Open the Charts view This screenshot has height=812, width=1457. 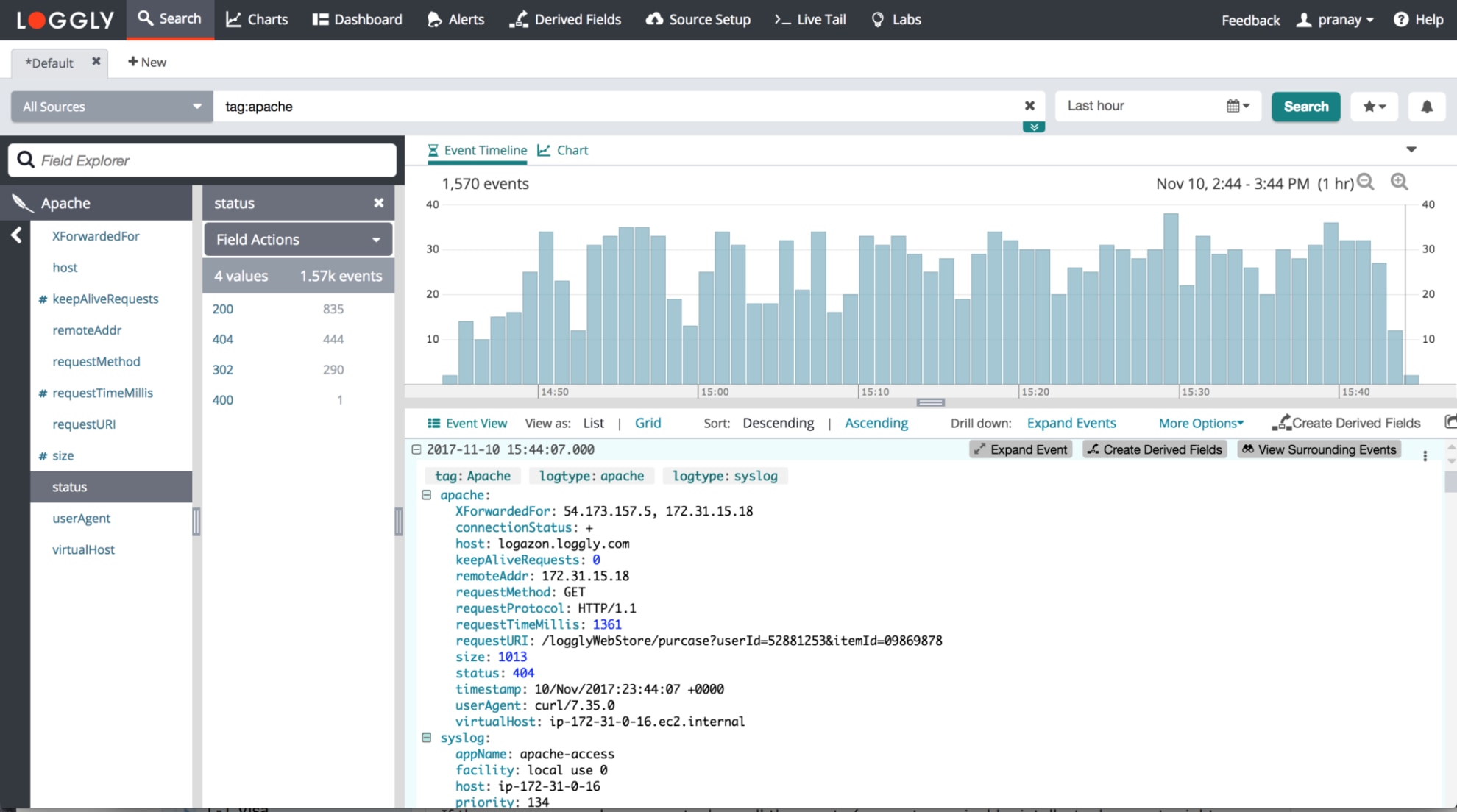[257, 19]
